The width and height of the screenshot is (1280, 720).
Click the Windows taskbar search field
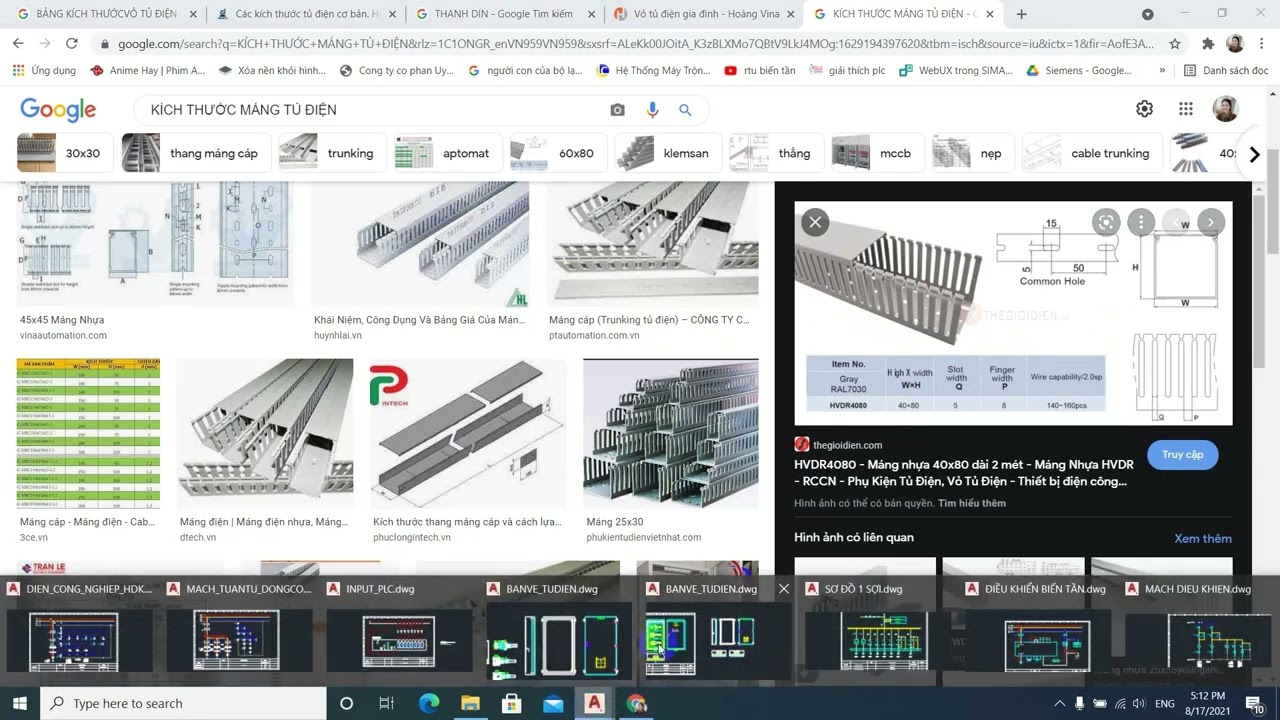click(184, 703)
